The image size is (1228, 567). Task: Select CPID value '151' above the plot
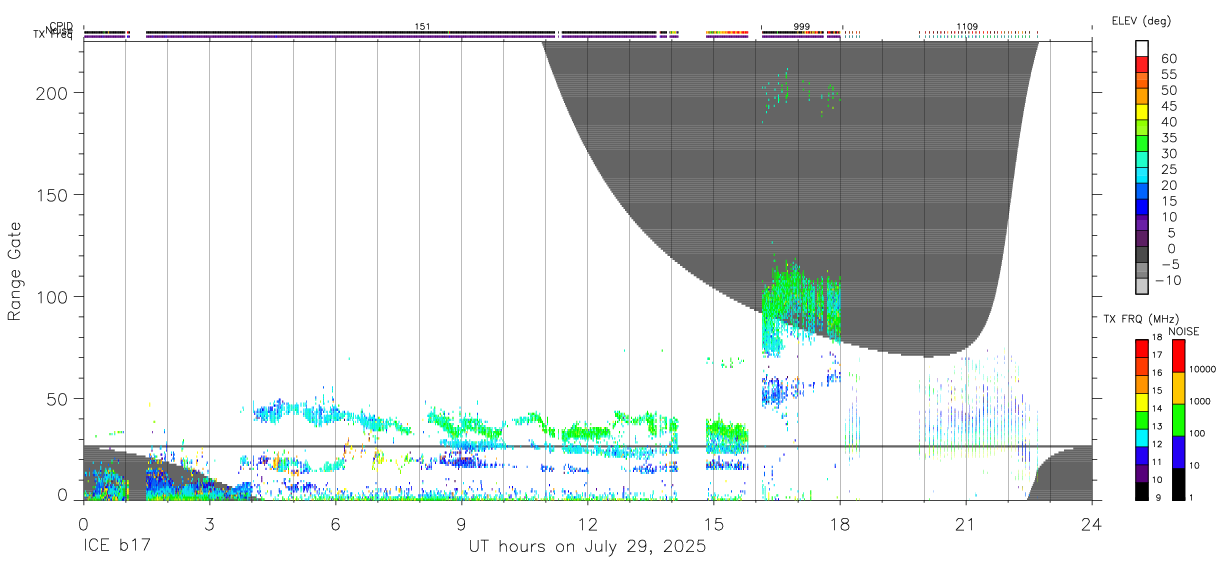(422, 26)
